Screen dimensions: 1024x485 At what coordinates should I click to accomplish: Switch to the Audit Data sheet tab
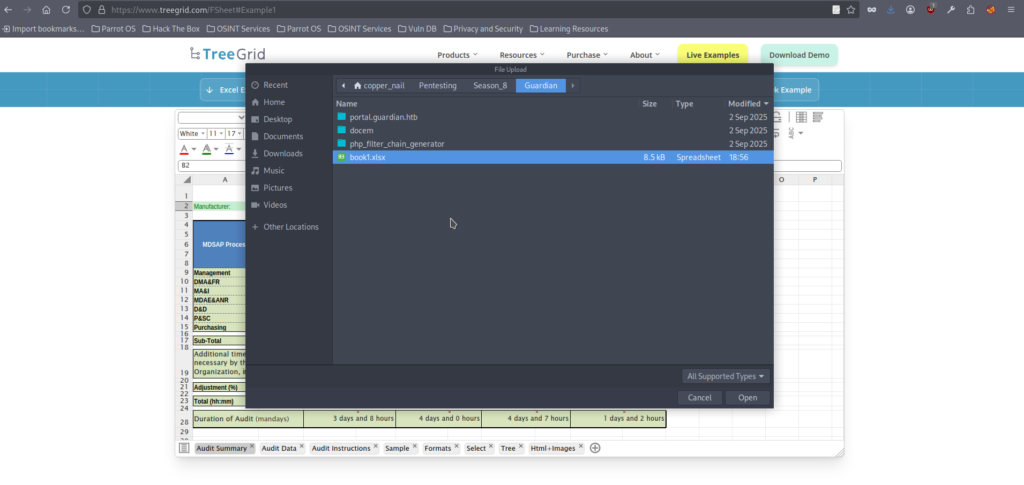point(278,448)
